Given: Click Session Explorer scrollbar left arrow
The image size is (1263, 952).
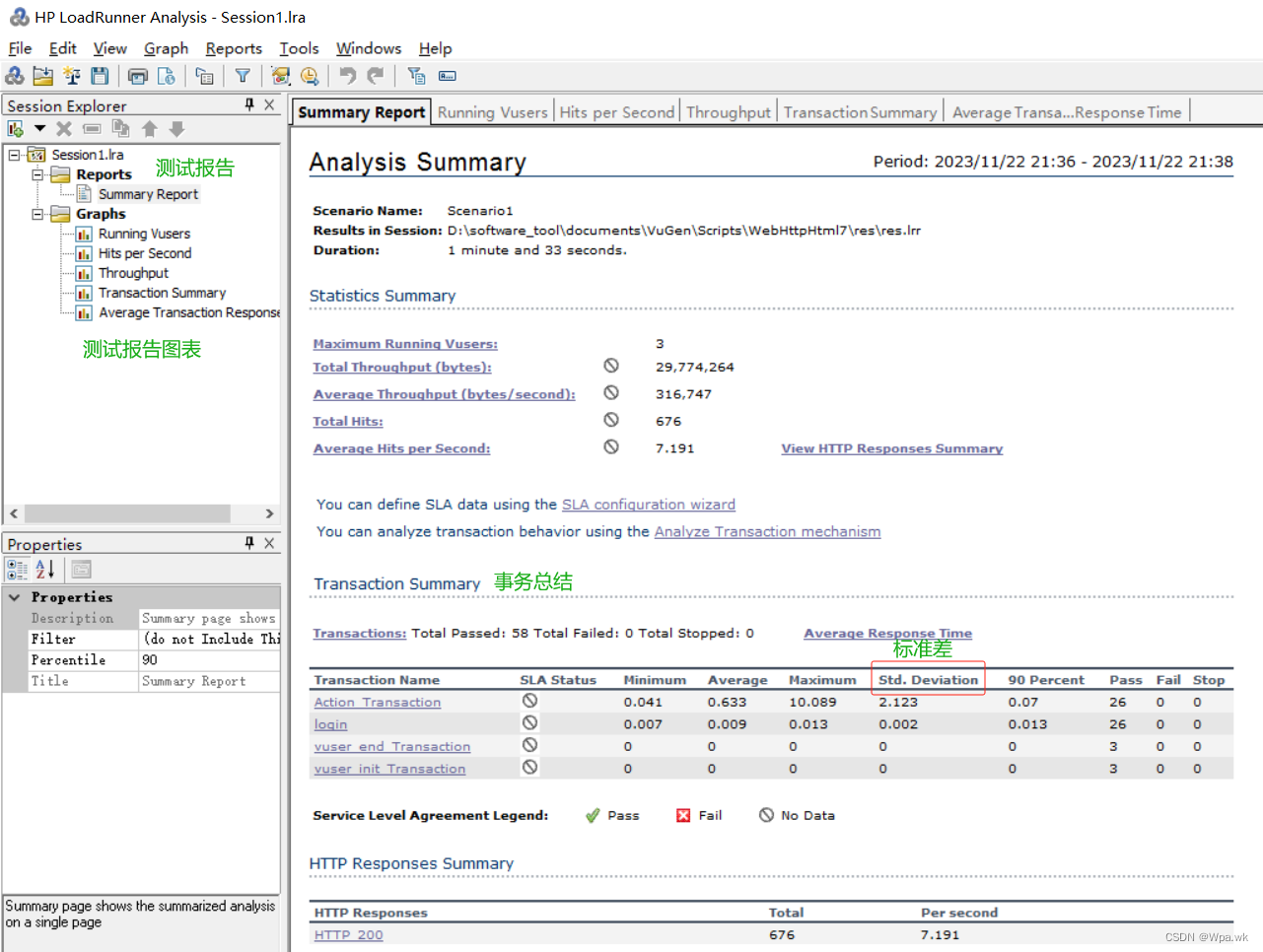Looking at the screenshot, I should 14,513.
